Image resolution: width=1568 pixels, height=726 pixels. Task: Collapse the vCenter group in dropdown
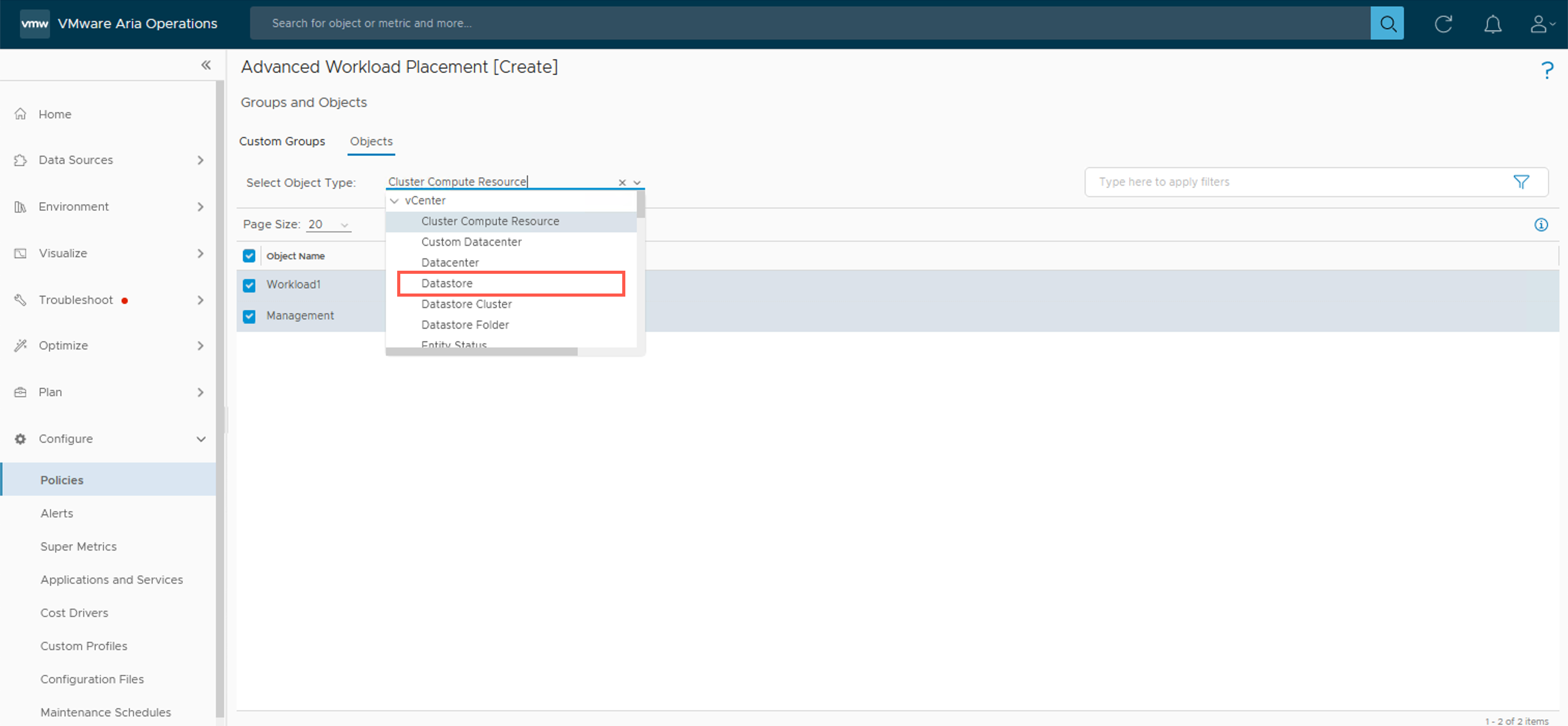(x=395, y=201)
